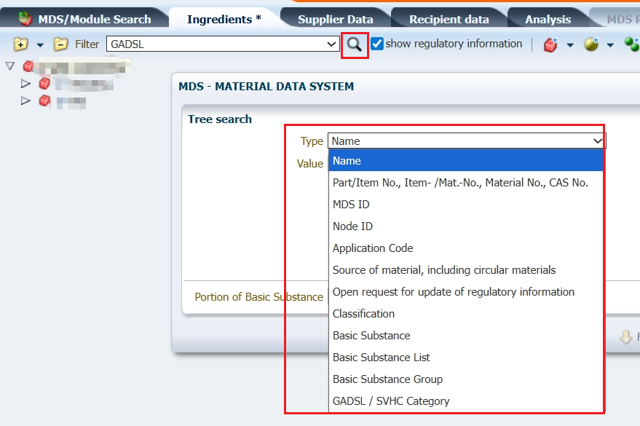Open dropdown arrow next to red cube icon
The width and height of the screenshot is (640, 426).
click(570, 45)
